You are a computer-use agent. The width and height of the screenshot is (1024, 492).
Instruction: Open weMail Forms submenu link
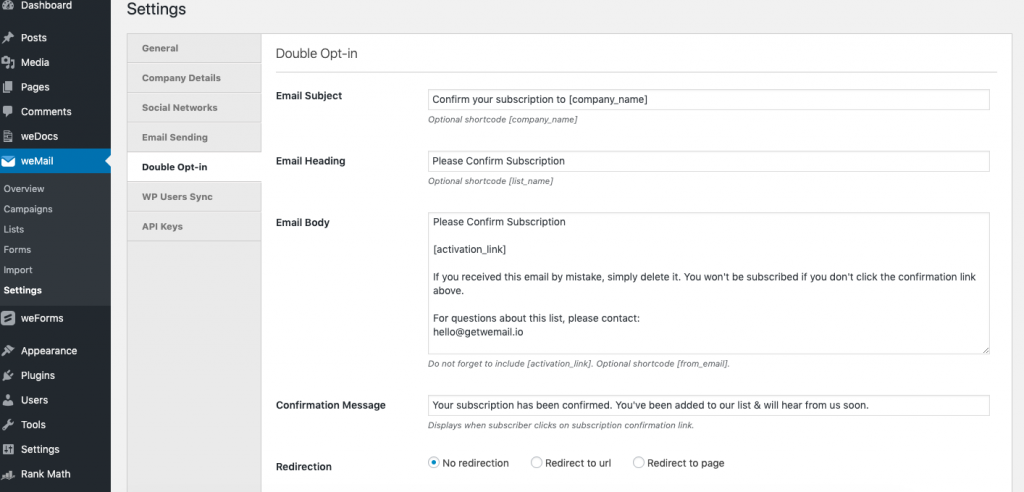coord(17,250)
